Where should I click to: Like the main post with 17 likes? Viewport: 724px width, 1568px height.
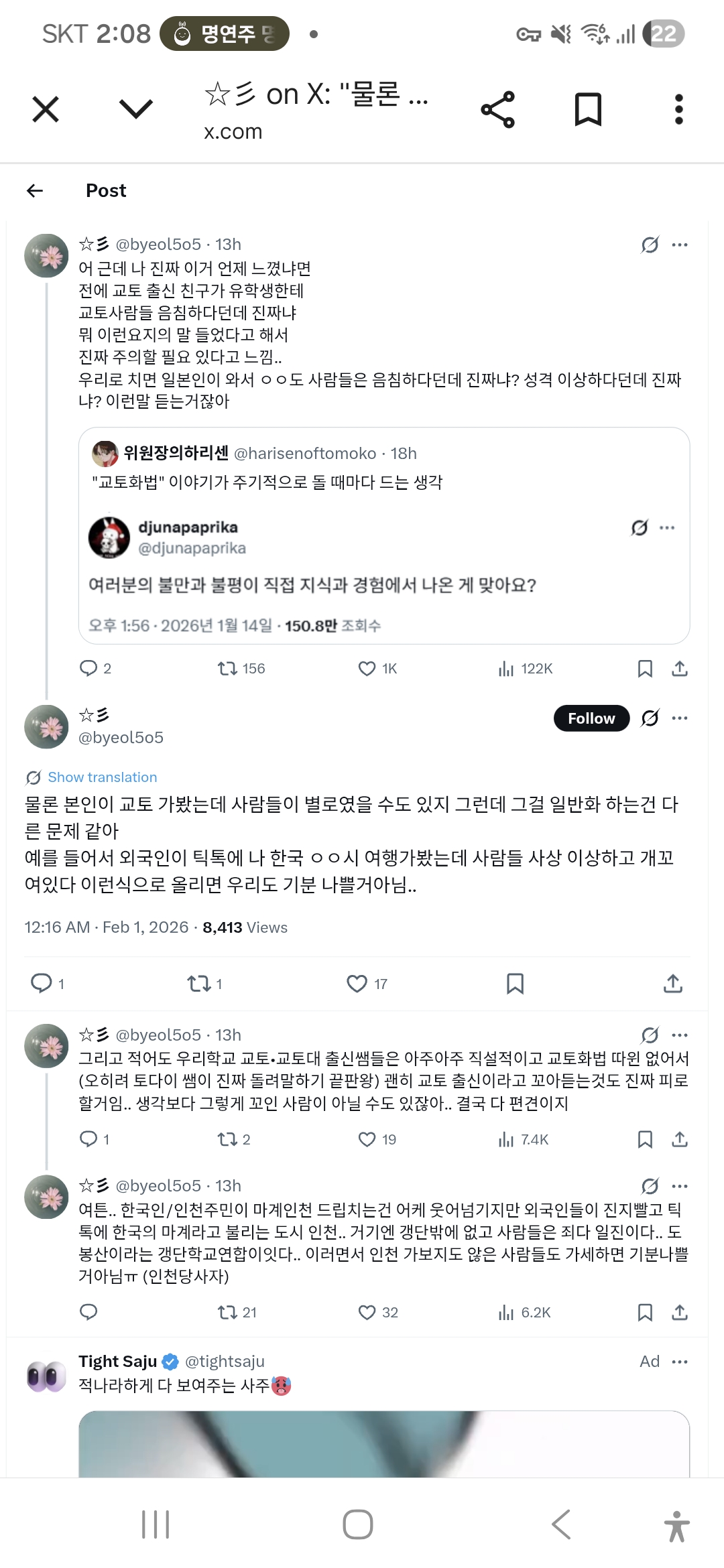(x=357, y=984)
